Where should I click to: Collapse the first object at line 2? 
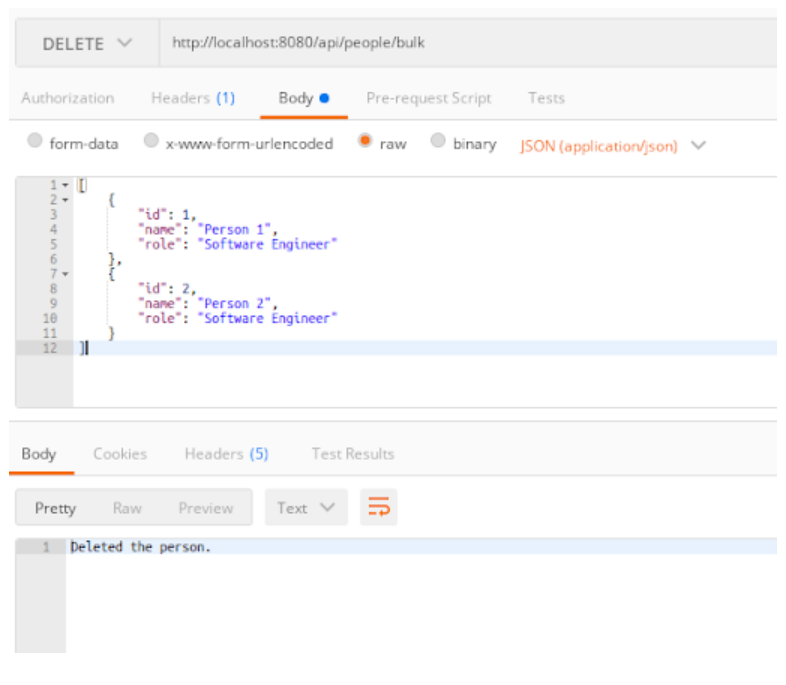pos(66,200)
